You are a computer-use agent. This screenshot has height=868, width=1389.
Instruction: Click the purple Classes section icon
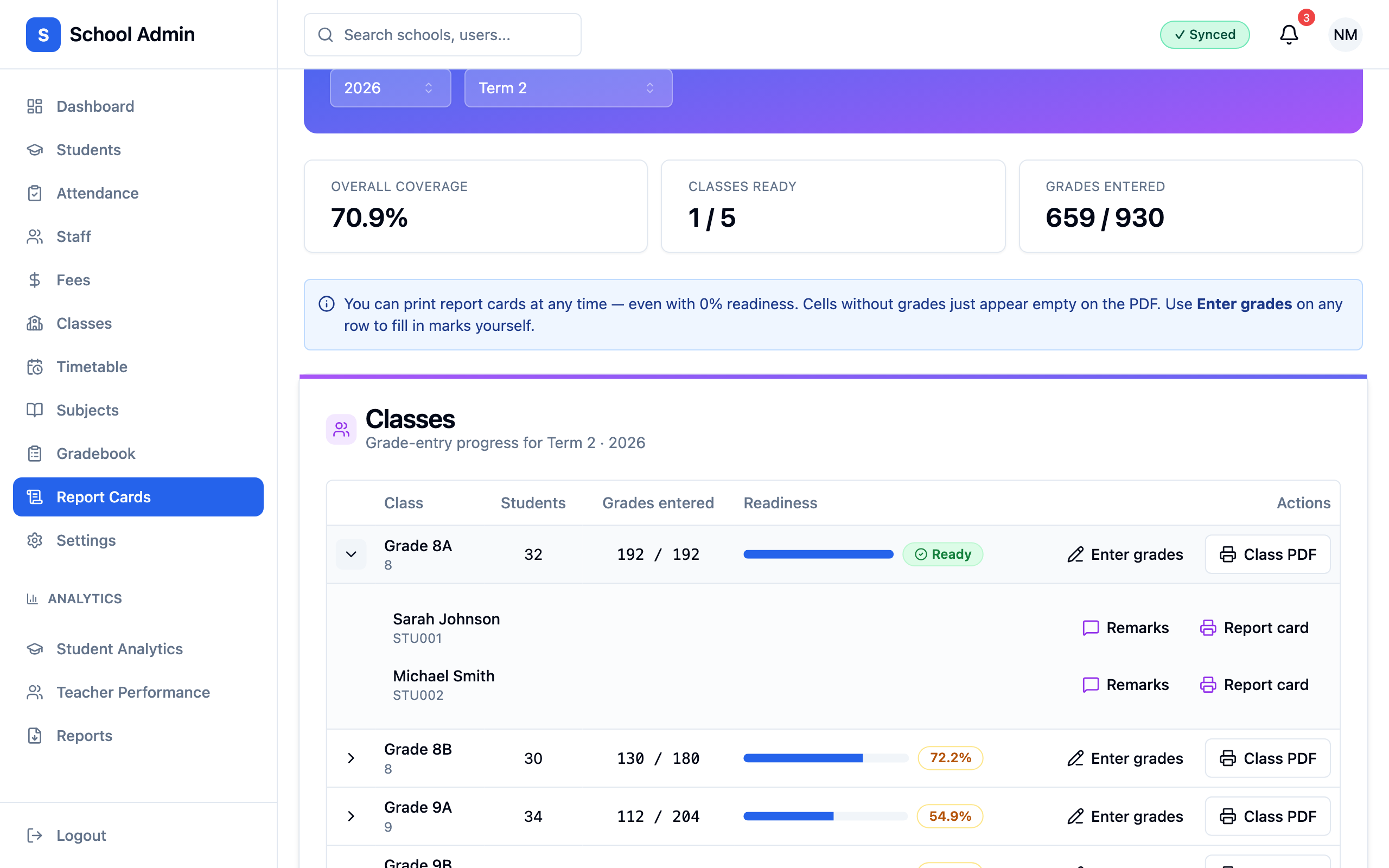(341, 429)
